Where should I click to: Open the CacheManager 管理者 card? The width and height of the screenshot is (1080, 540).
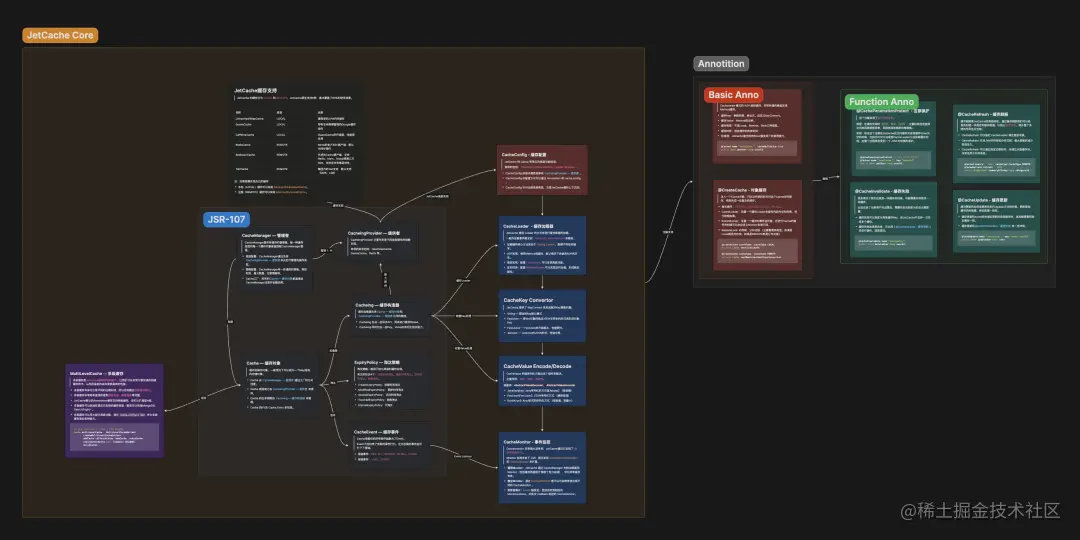[x=276, y=259]
